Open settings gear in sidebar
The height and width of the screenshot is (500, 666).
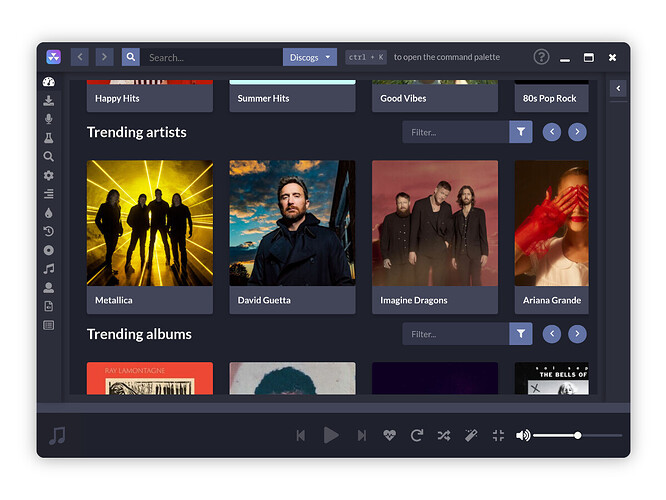(48, 175)
